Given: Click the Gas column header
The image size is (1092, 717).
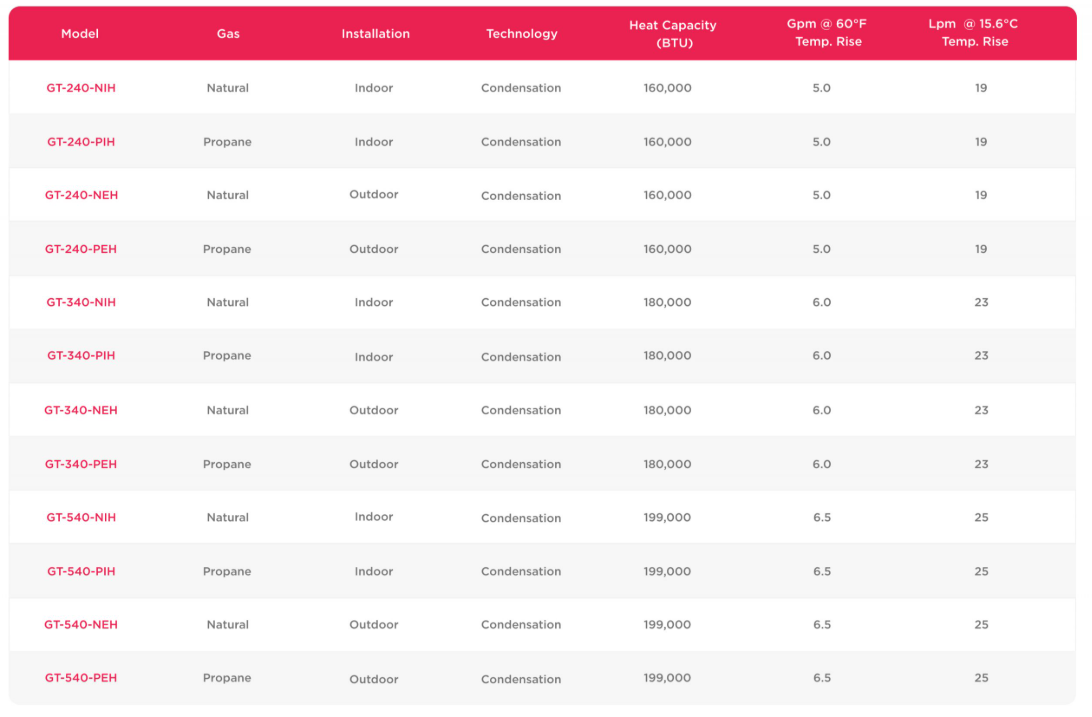Looking at the screenshot, I should (228, 34).
